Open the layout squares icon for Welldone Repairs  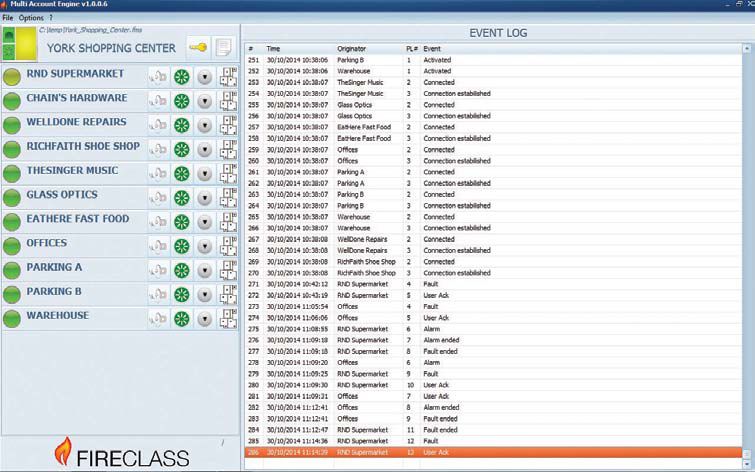[228, 125]
